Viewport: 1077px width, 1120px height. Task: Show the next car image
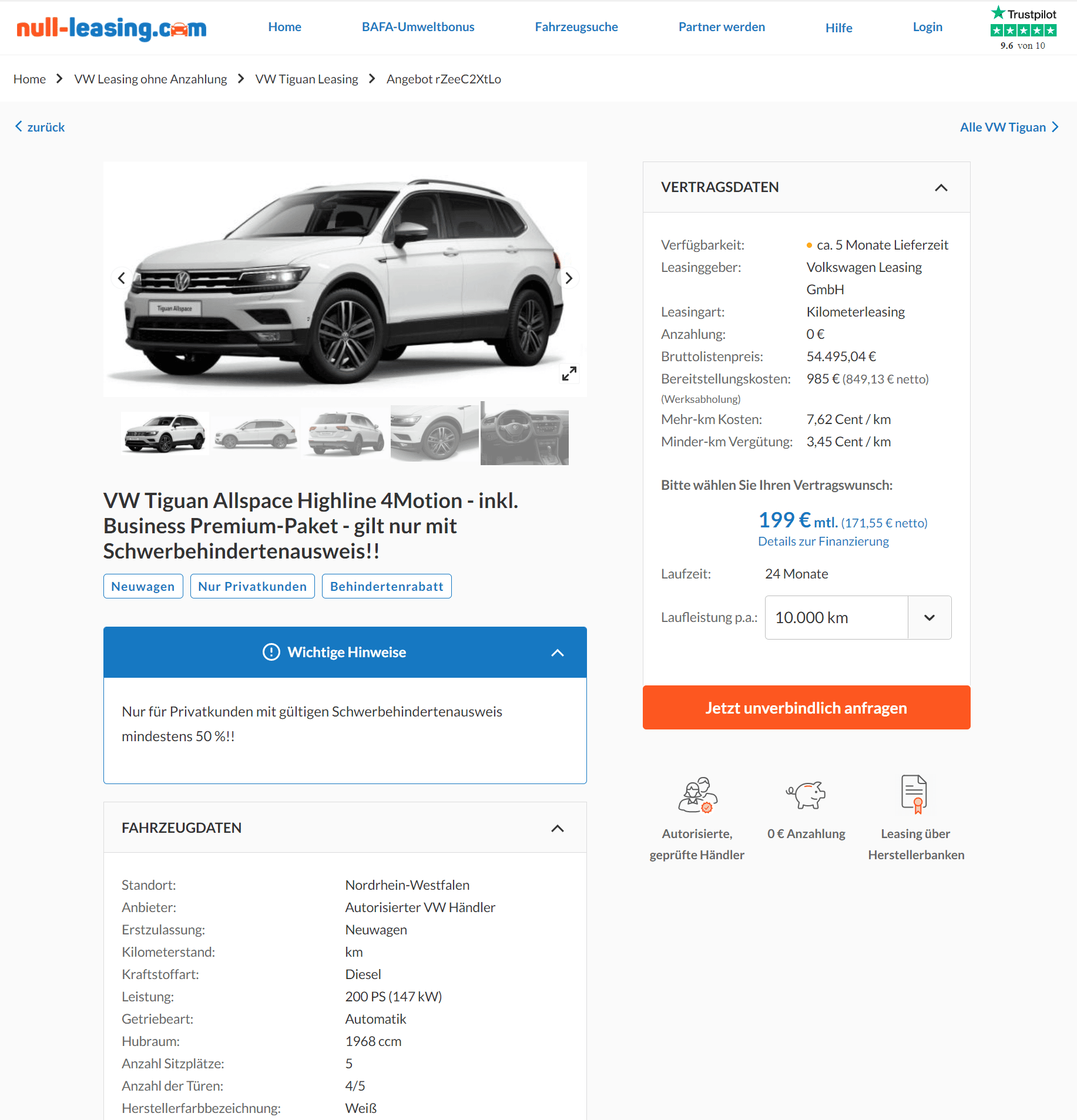(568, 278)
